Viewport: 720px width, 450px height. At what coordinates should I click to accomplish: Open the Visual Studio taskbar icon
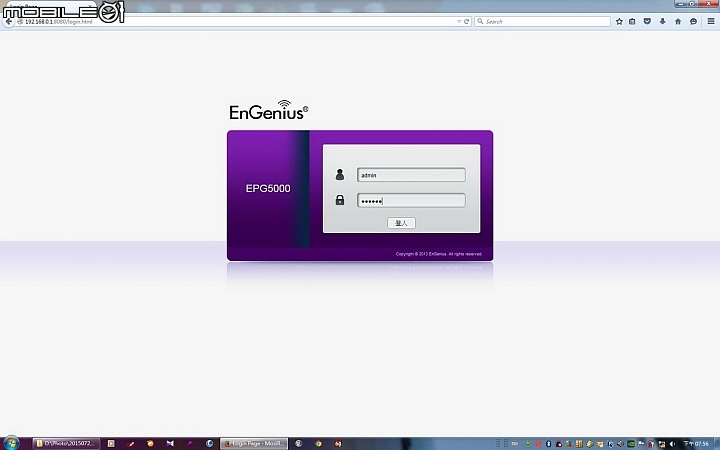coord(170,444)
